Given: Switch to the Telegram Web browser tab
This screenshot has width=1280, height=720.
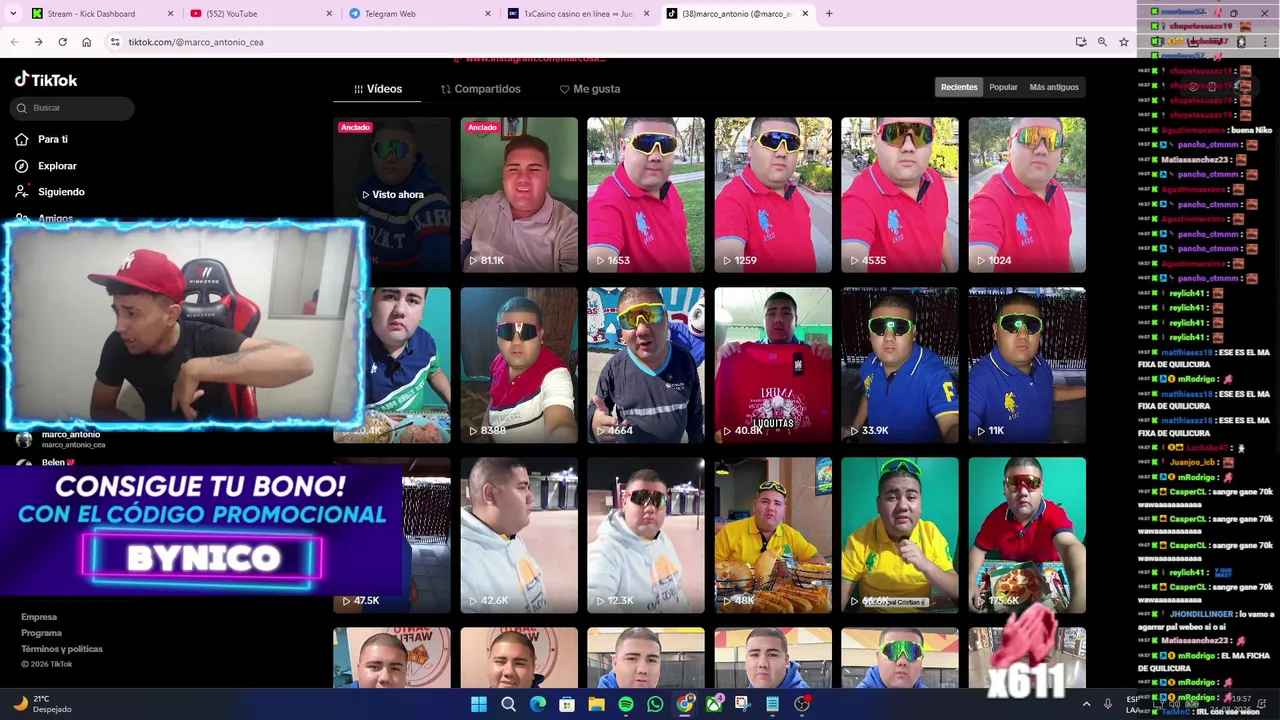Looking at the screenshot, I should (x=420, y=14).
